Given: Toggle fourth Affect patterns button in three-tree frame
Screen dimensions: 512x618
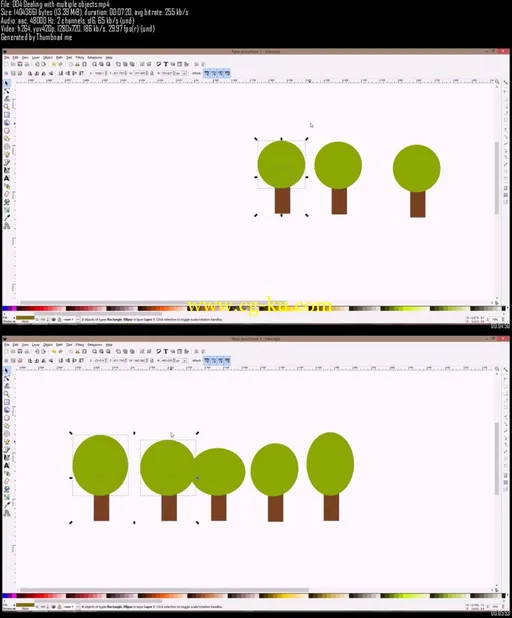Looking at the screenshot, I should (227, 73).
